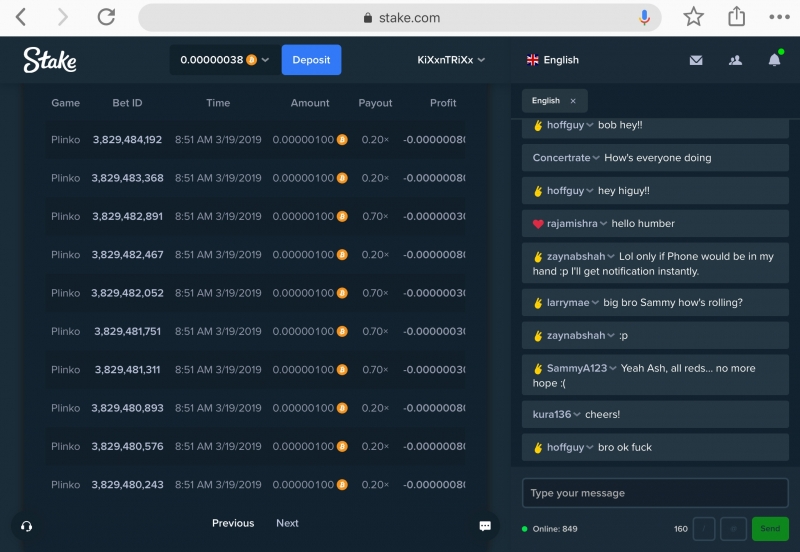Click the Type your message field
800x552 pixels.
tap(655, 493)
